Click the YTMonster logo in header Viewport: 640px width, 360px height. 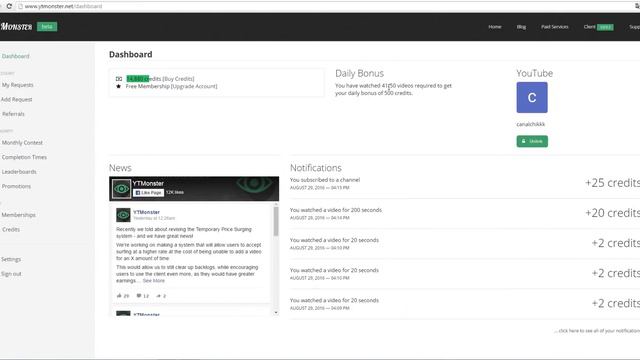coord(16,27)
